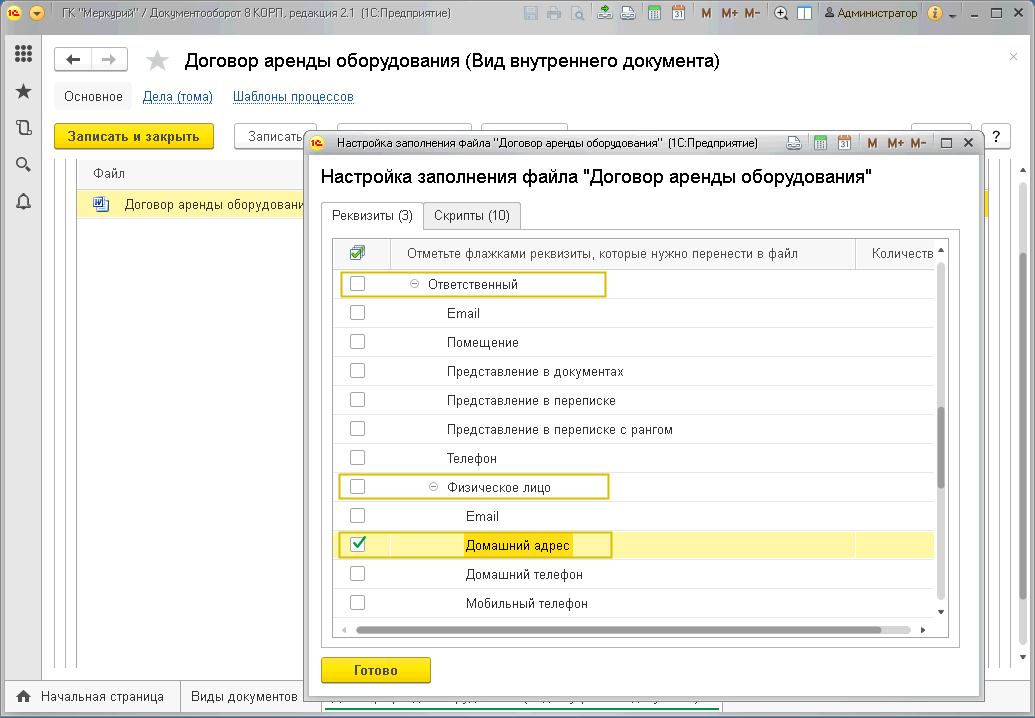Go forward with the right arrow button

[109, 60]
